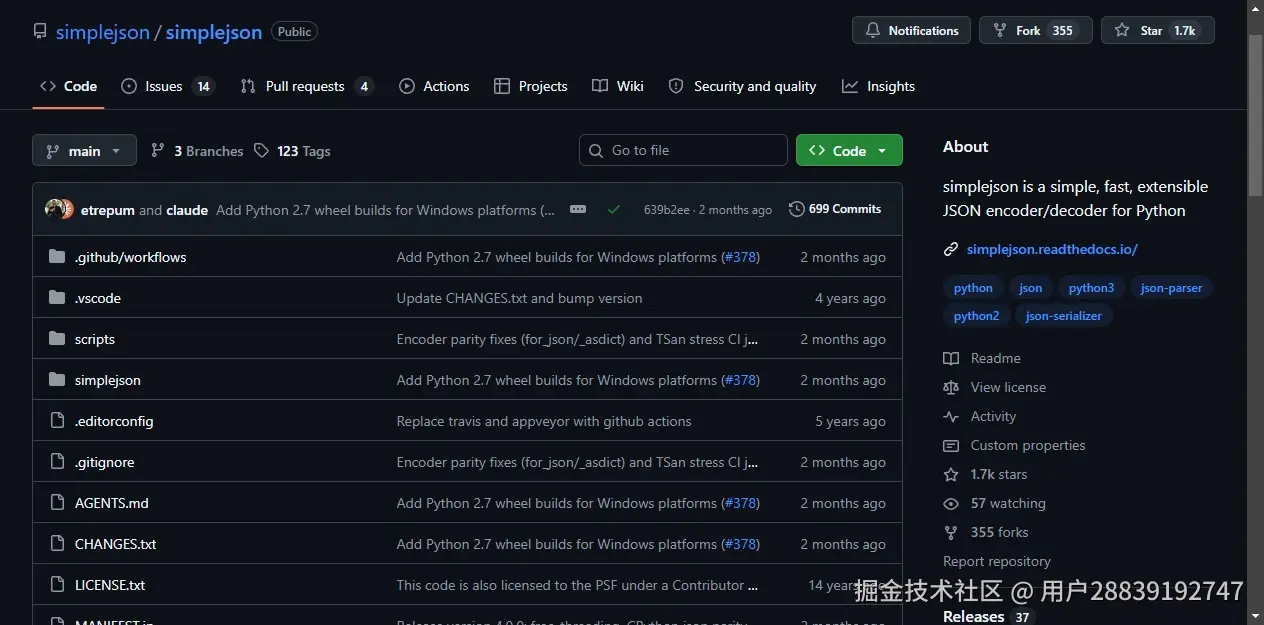Viewport: 1264px width, 625px height.
Task: Open 'Replace travis and appveyor' commit message
Action: [544, 421]
